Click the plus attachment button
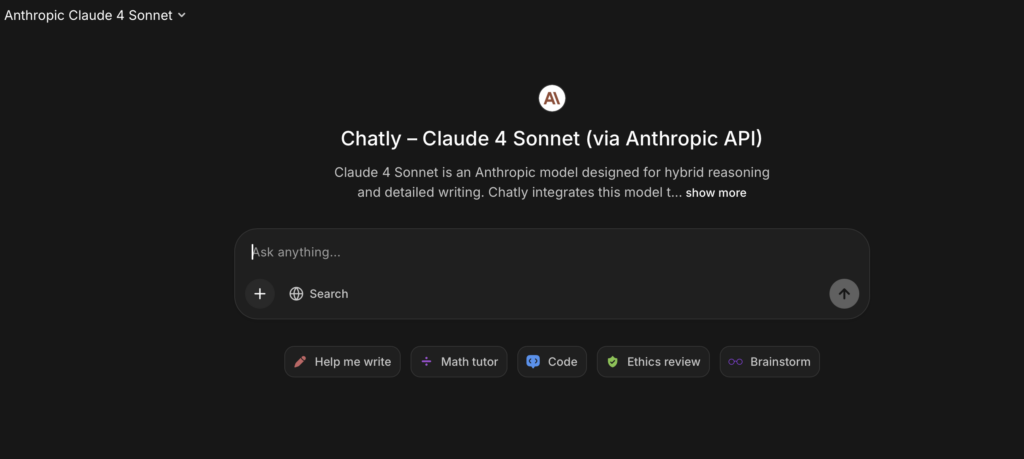This screenshot has height=459, width=1024. [x=260, y=293]
